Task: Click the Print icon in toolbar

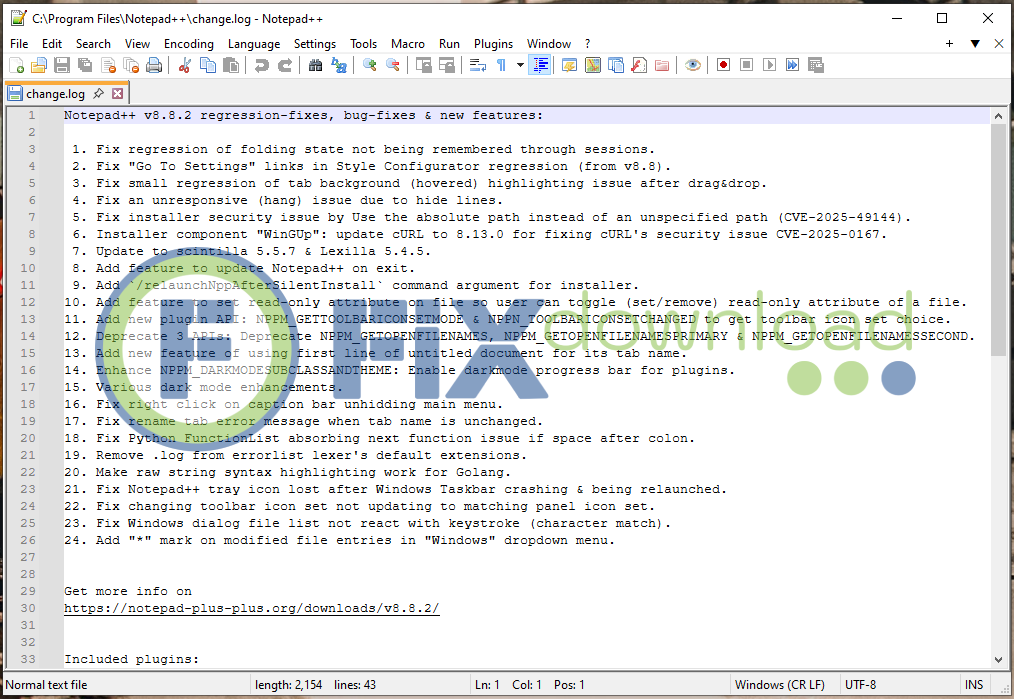Action: (x=154, y=66)
